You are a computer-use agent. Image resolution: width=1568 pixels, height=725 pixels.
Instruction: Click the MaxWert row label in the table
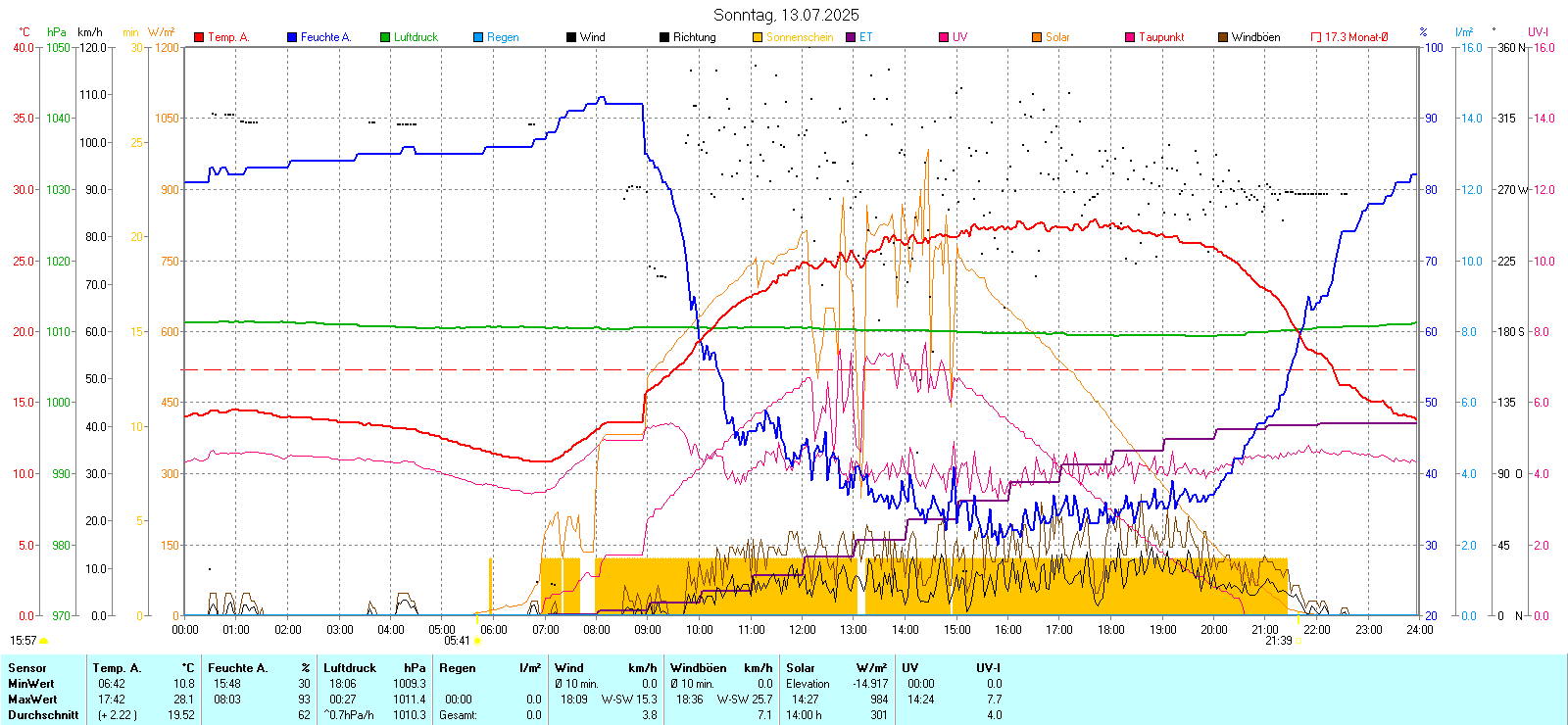point(32,700)
